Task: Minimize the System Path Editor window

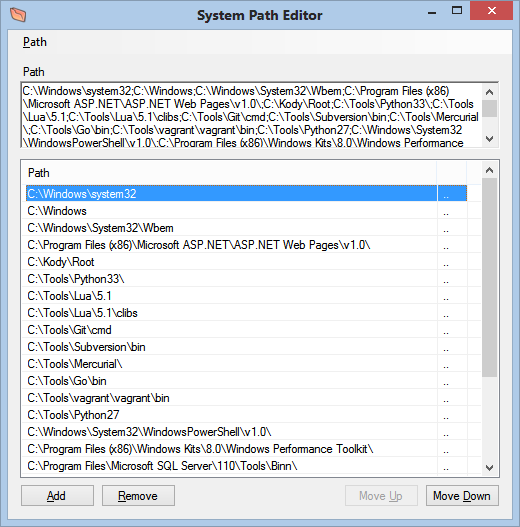Action: pos(432,13)
